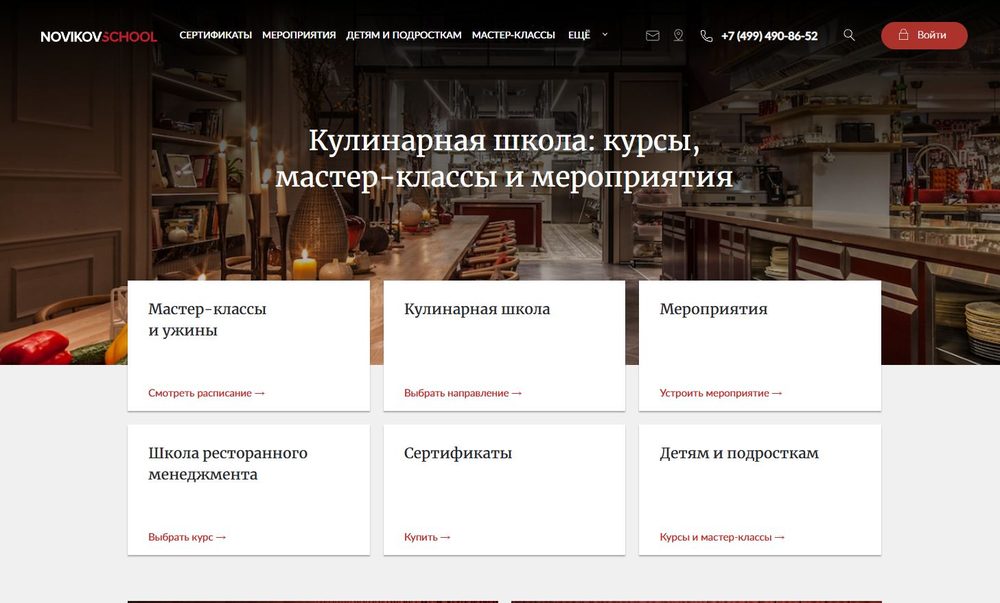Click Детям и подросткам card title
Image resolution: width=1000 pixels, height=603 pixels.
pos(739,454)
